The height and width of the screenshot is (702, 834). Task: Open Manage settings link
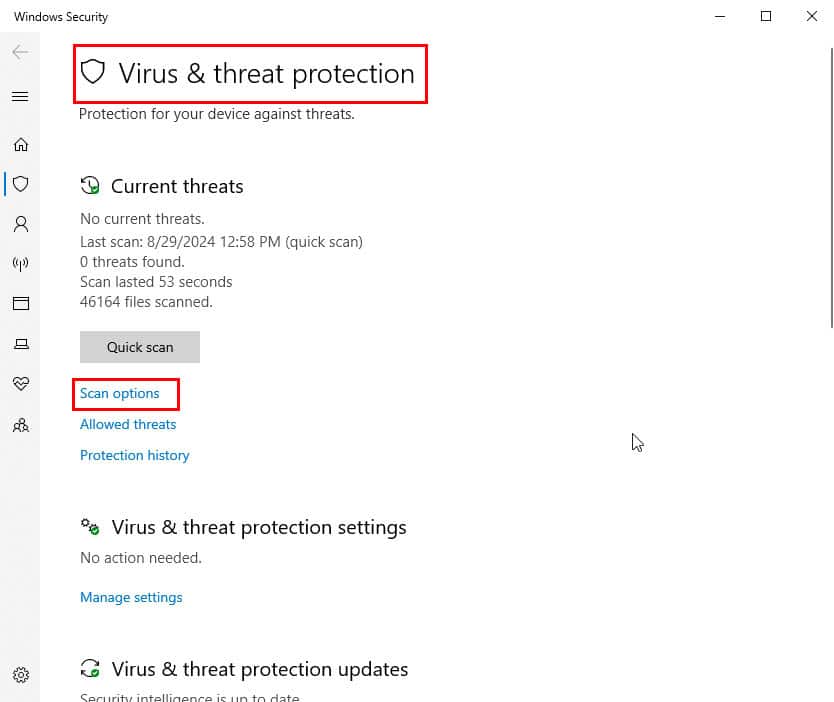131,597
